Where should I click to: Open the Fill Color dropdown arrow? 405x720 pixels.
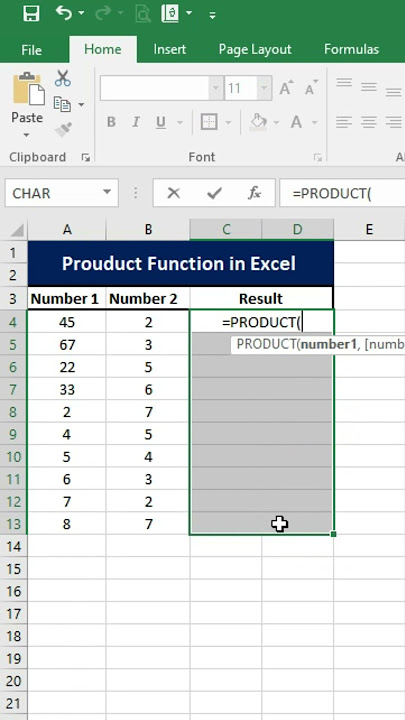[x=276, y=123]
